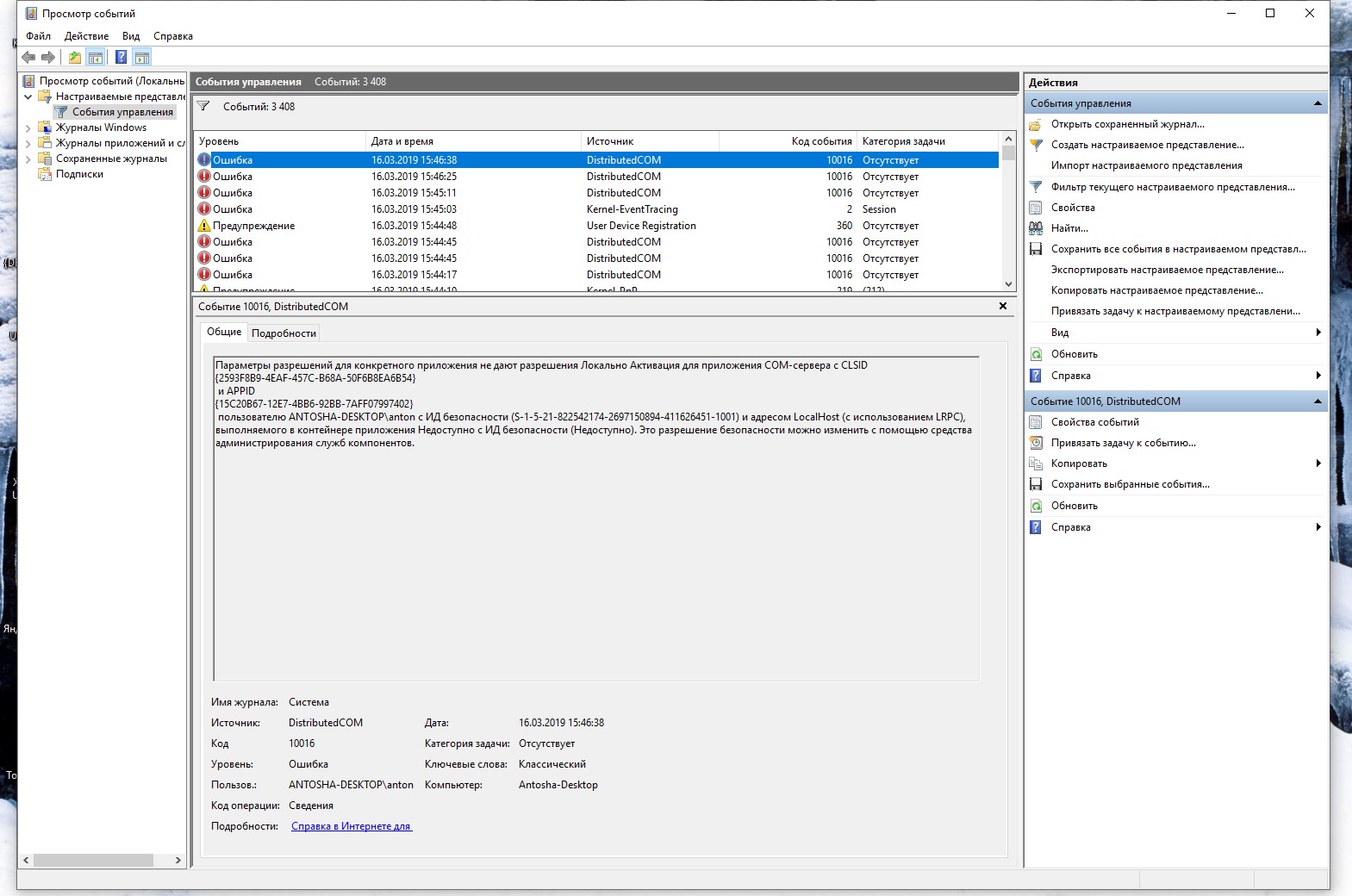1352x896 pixels.
Task: Click the Up one level toolbar icon
Action: pyautogui.click(x=75, y=58)
